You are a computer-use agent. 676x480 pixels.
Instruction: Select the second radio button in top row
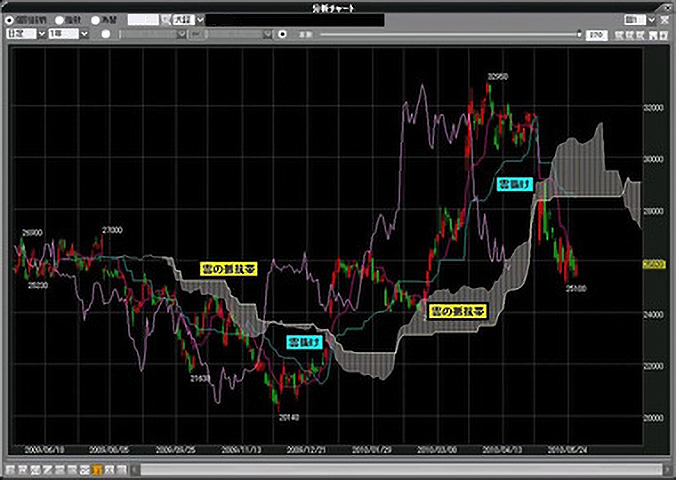60,19
